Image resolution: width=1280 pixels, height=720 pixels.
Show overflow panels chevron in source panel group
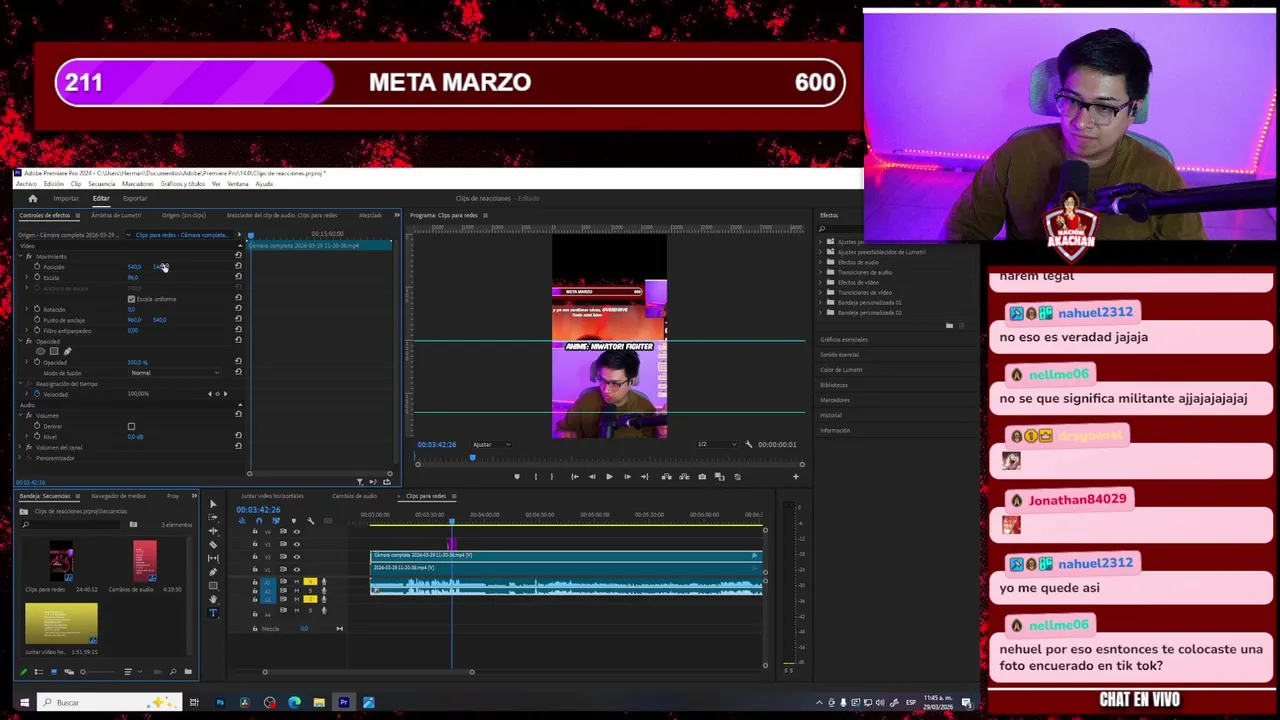[x=397, y=215]
